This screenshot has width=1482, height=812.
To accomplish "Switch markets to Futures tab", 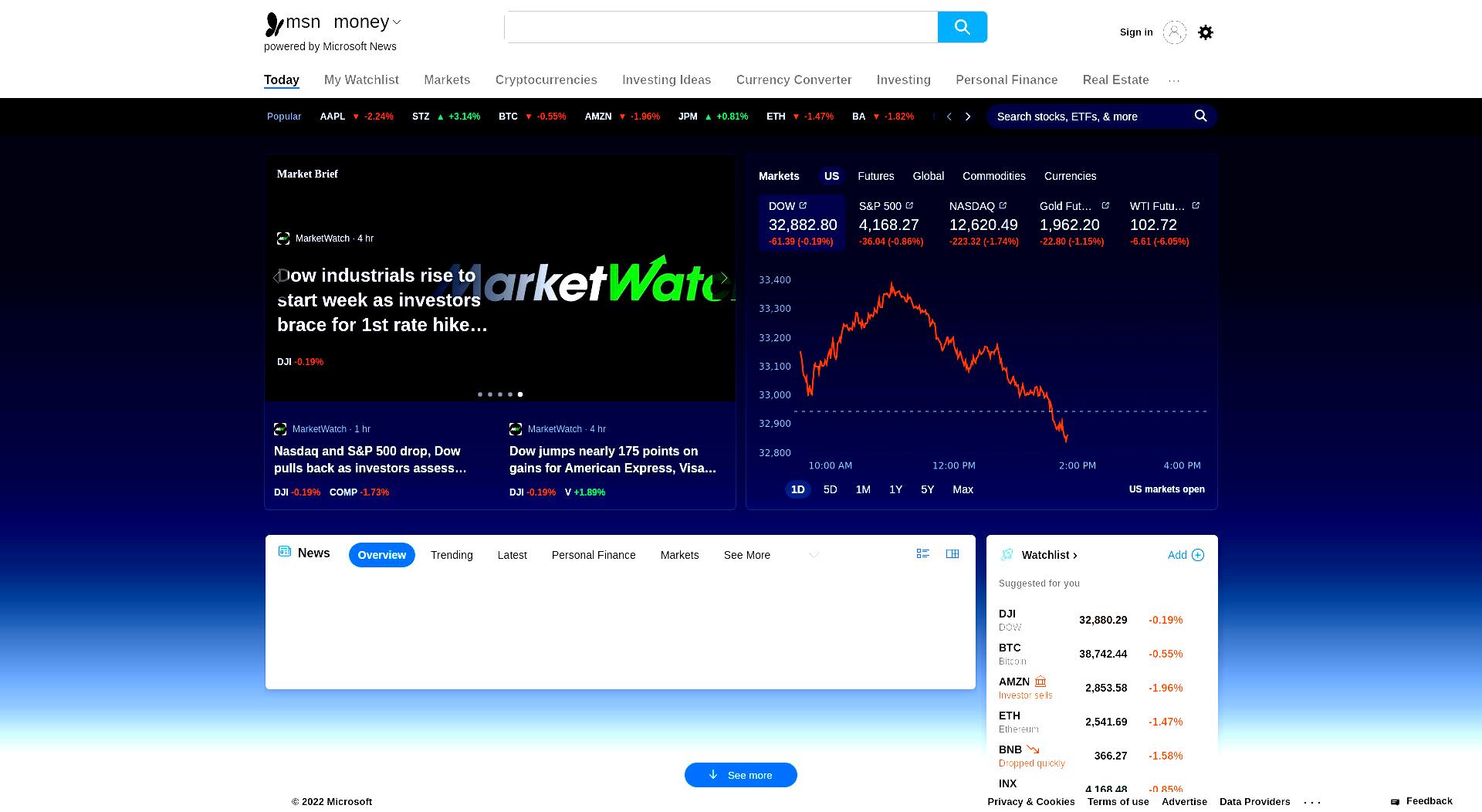I will [875, 176].
